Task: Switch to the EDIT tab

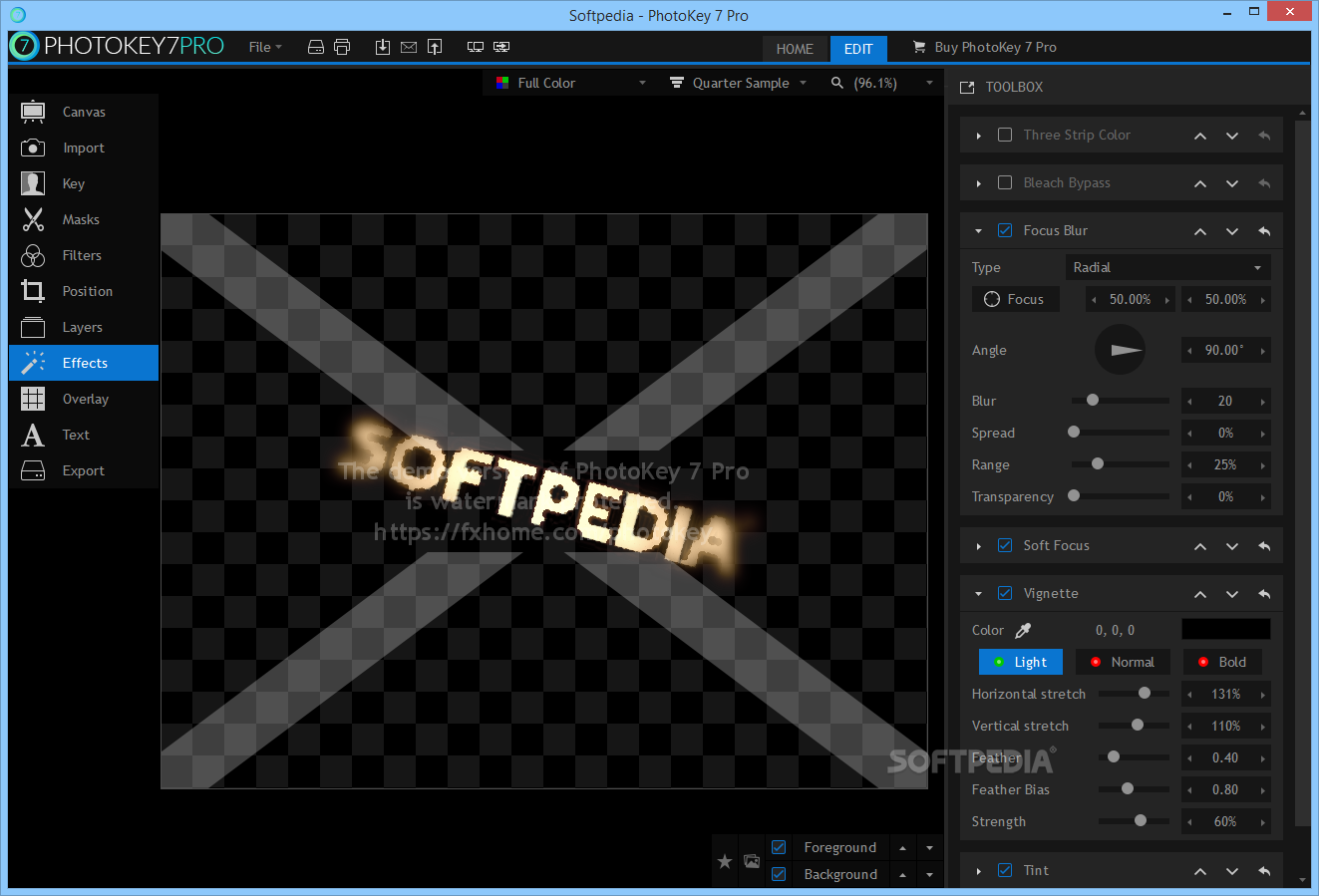Action: pyautogui.click(x=858, y=49)
